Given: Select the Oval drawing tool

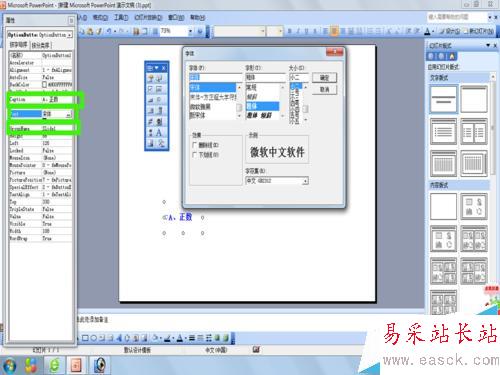Looking at the screenshot, I should [x=94, y=338].
